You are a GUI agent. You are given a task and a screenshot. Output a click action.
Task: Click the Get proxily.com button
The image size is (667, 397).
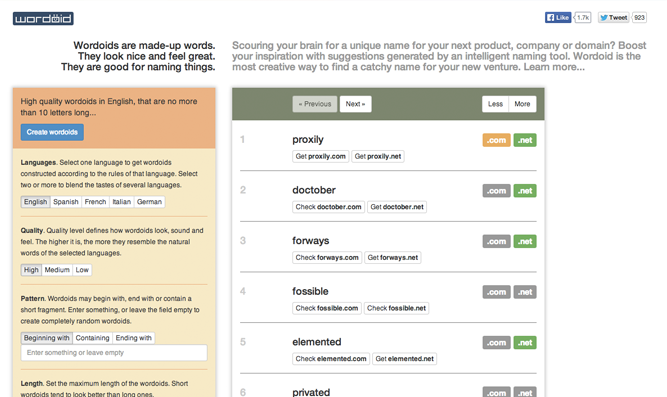tap(321, 156)
